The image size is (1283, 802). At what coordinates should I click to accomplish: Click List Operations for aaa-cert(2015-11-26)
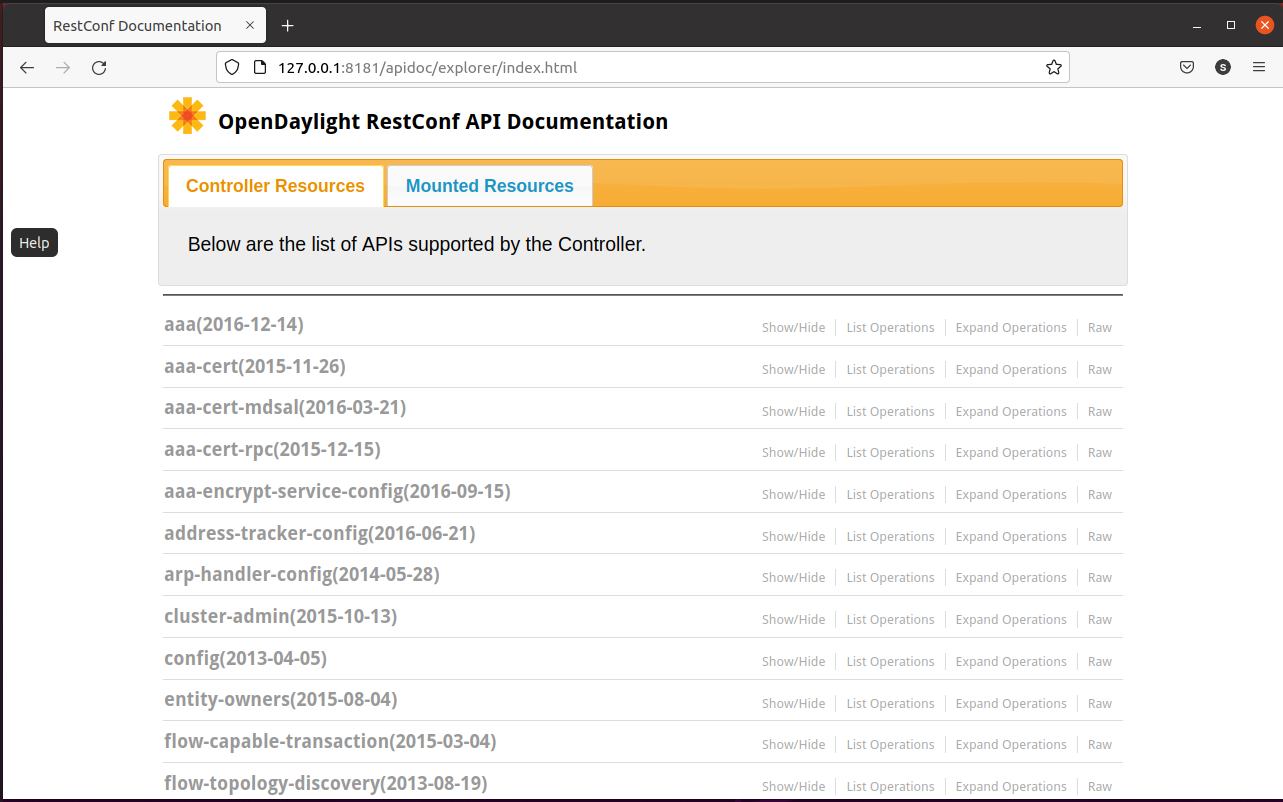(890, 370)
